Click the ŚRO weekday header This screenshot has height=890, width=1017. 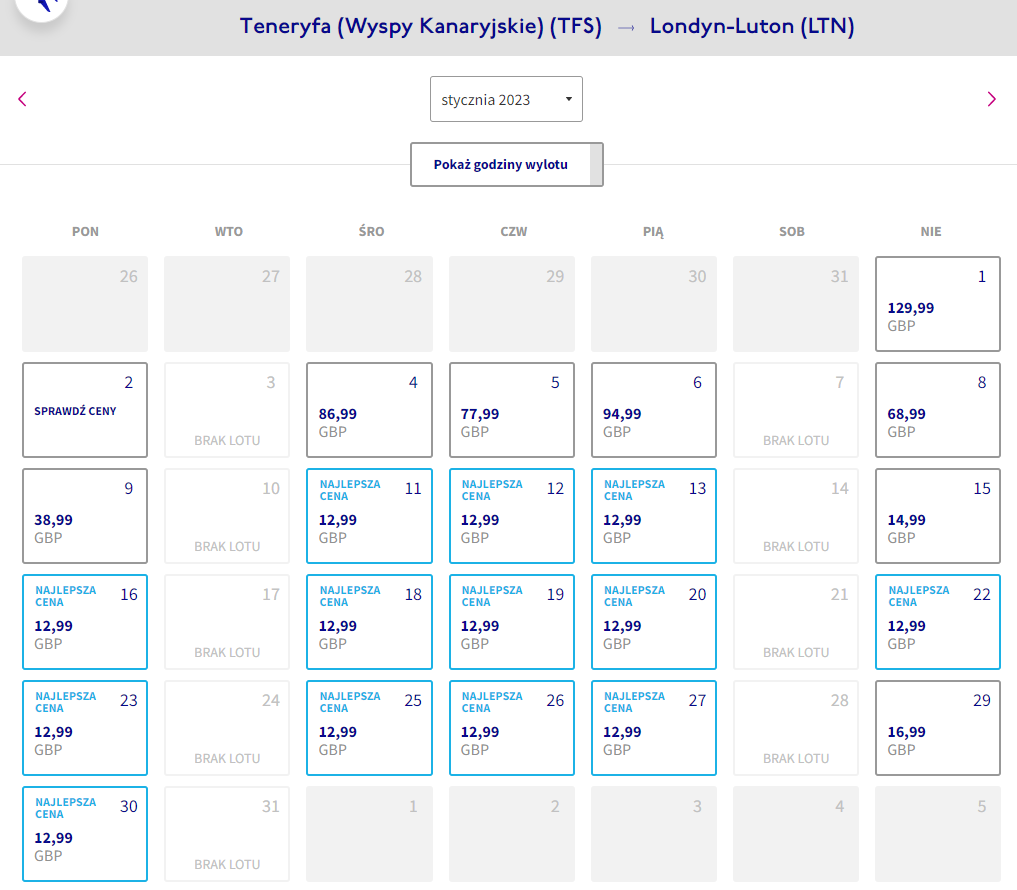pyautogui.click(x=372, y=231)
